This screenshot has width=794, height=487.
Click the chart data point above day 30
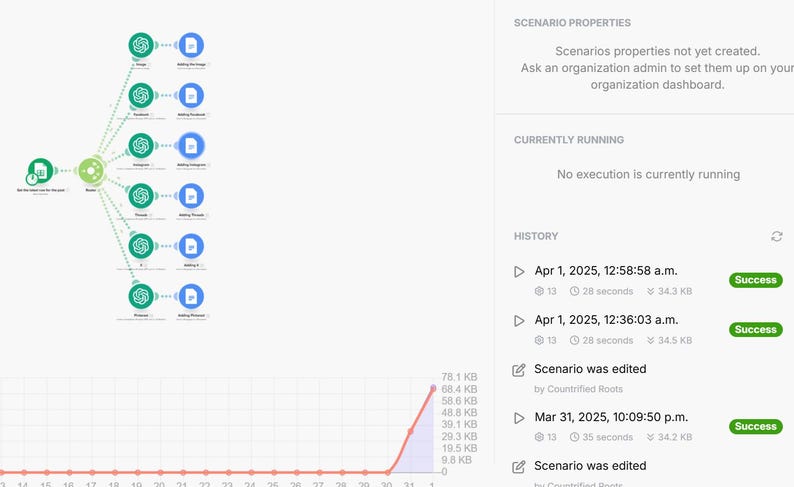[387, 472]
